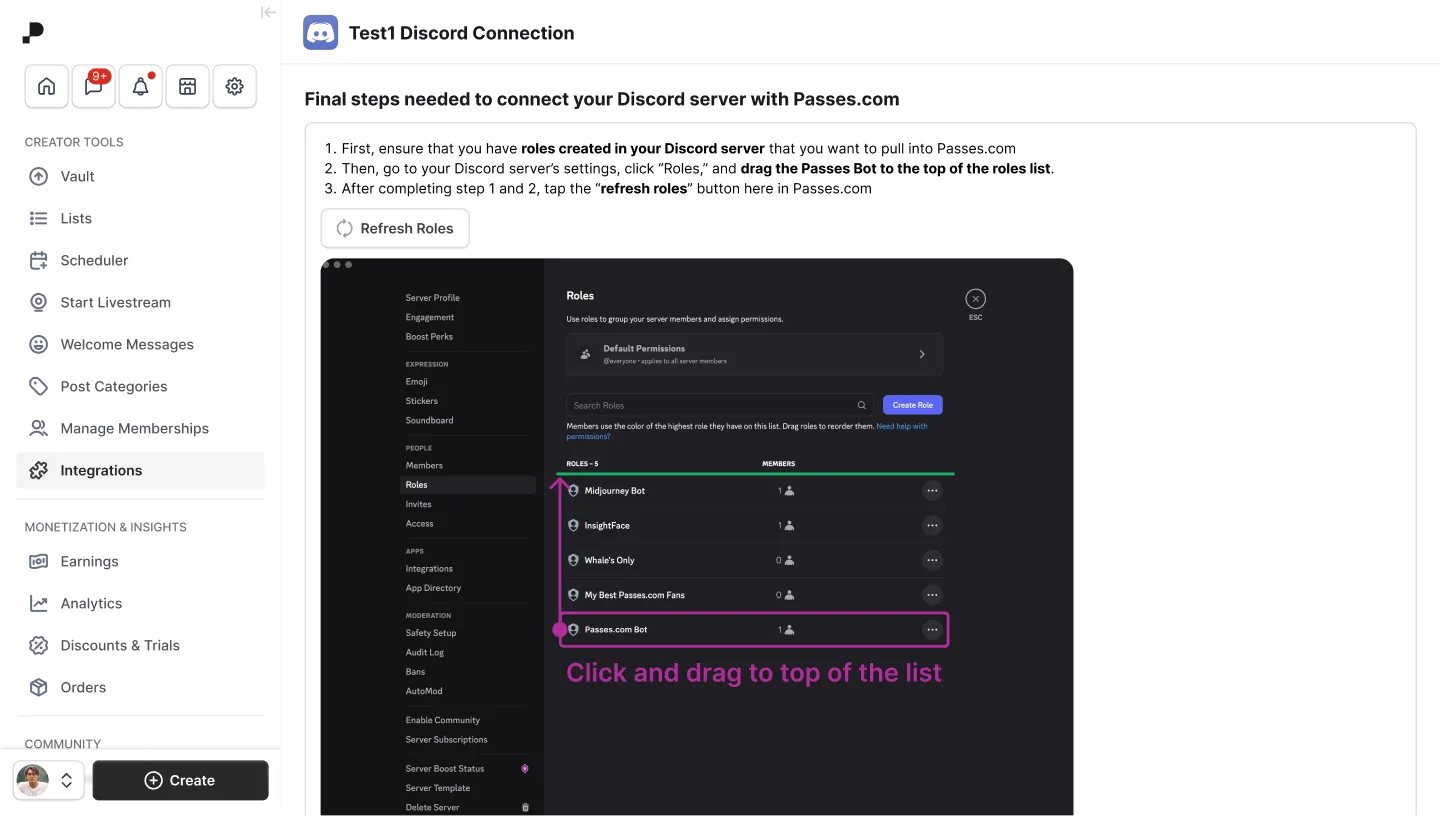1441x816 pixels.
Task: Open Scheduler using its calendar icon
Action: pyautogui.click(x=38, y=260)
